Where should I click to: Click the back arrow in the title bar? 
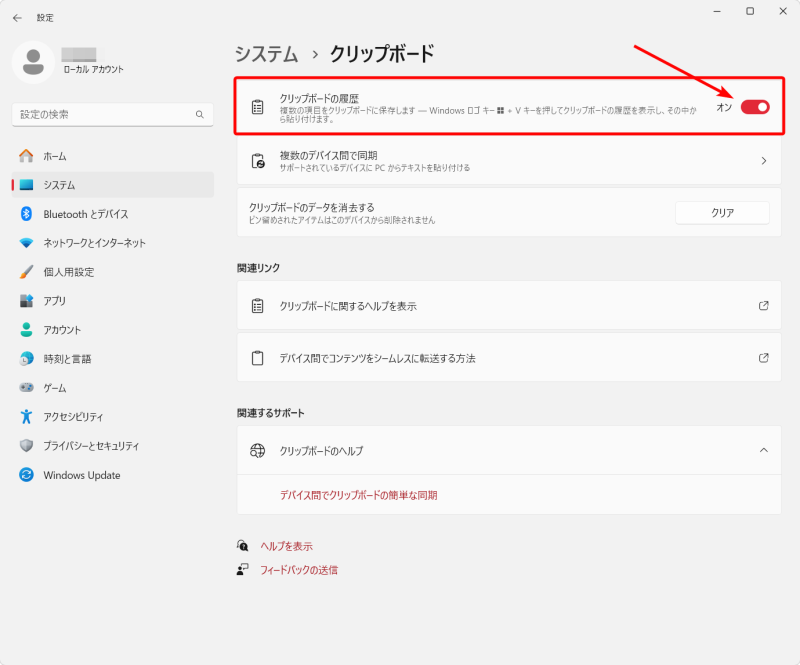(x=17, y=18)
